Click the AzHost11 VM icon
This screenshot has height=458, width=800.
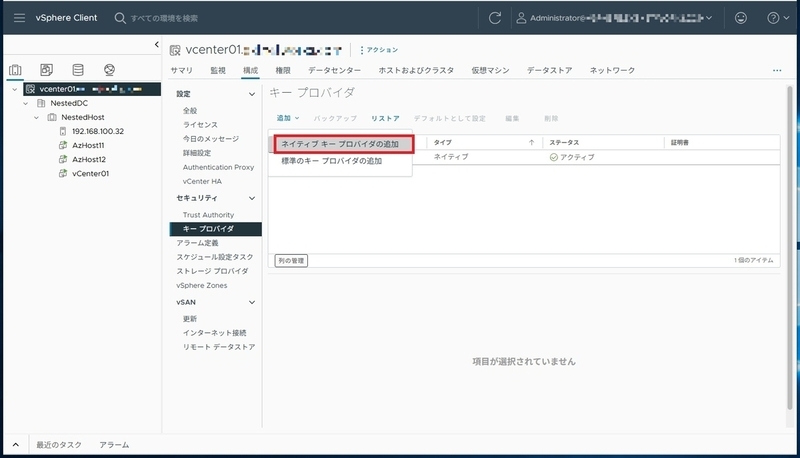coord(63,145)
